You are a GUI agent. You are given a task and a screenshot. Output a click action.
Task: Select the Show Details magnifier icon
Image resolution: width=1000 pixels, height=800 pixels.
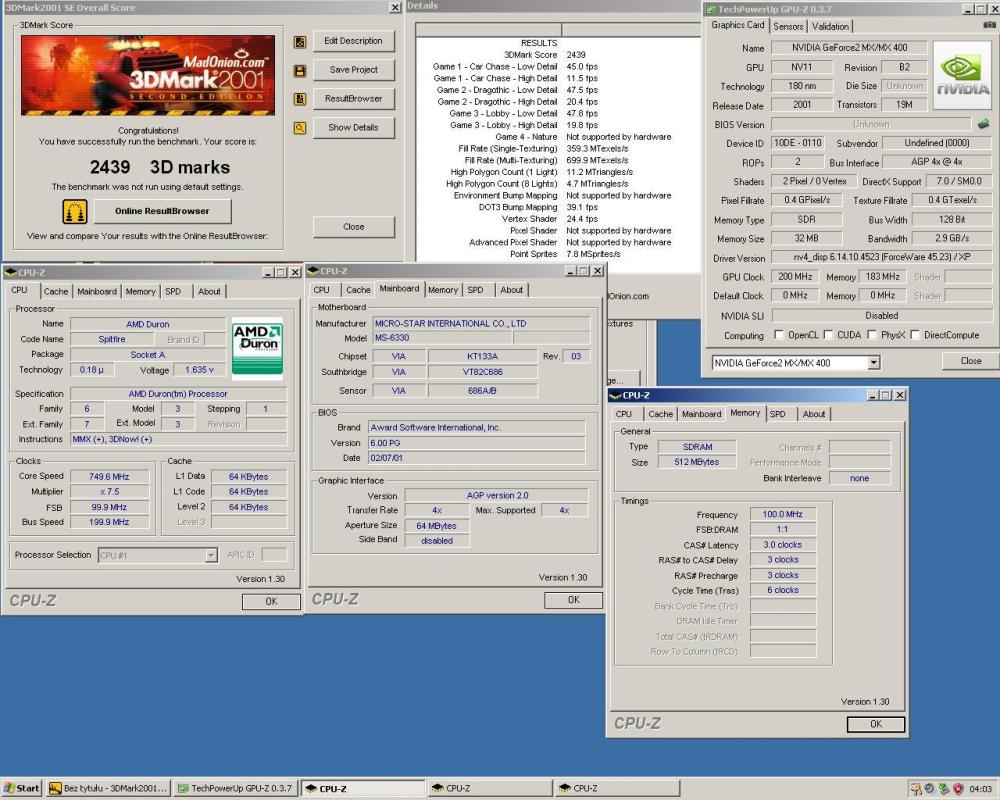[300, 128]
